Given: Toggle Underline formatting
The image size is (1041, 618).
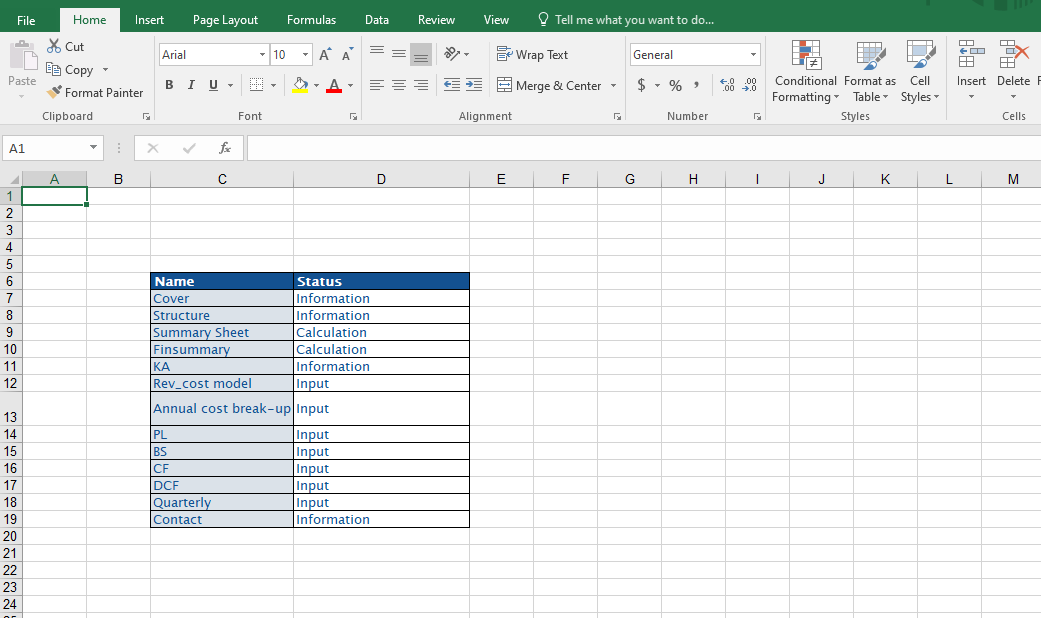Looking at the screenshot, I should click(x=213, y=85).
